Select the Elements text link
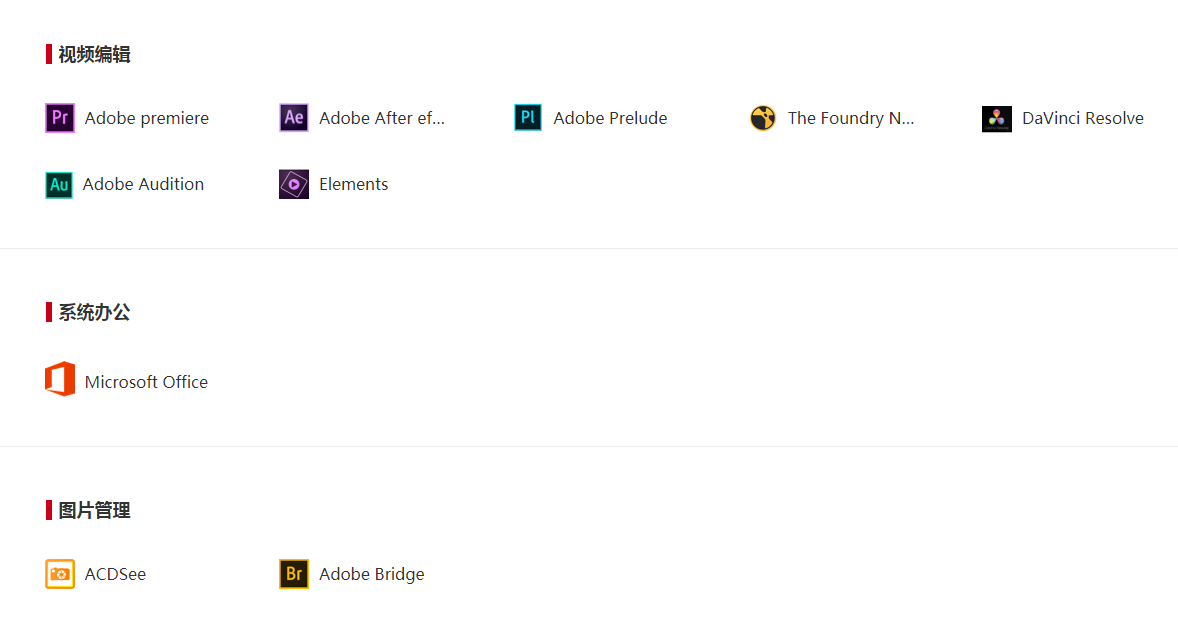This screenshot has width=1178, height=617. (353, 184)
